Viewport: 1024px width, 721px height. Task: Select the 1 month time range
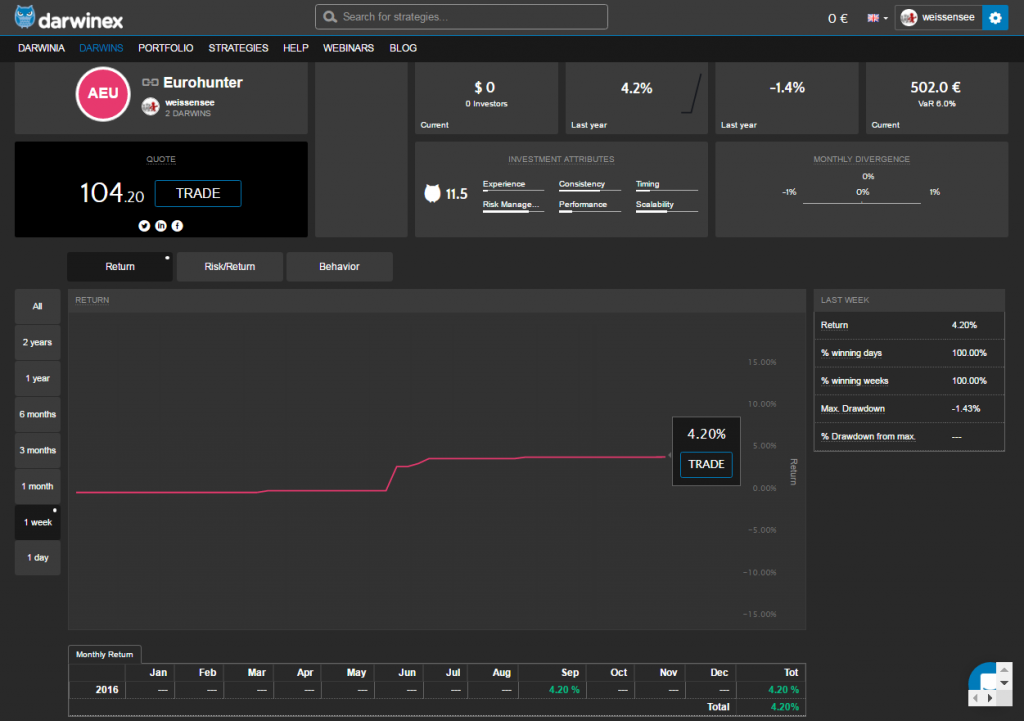pos(38,486)
